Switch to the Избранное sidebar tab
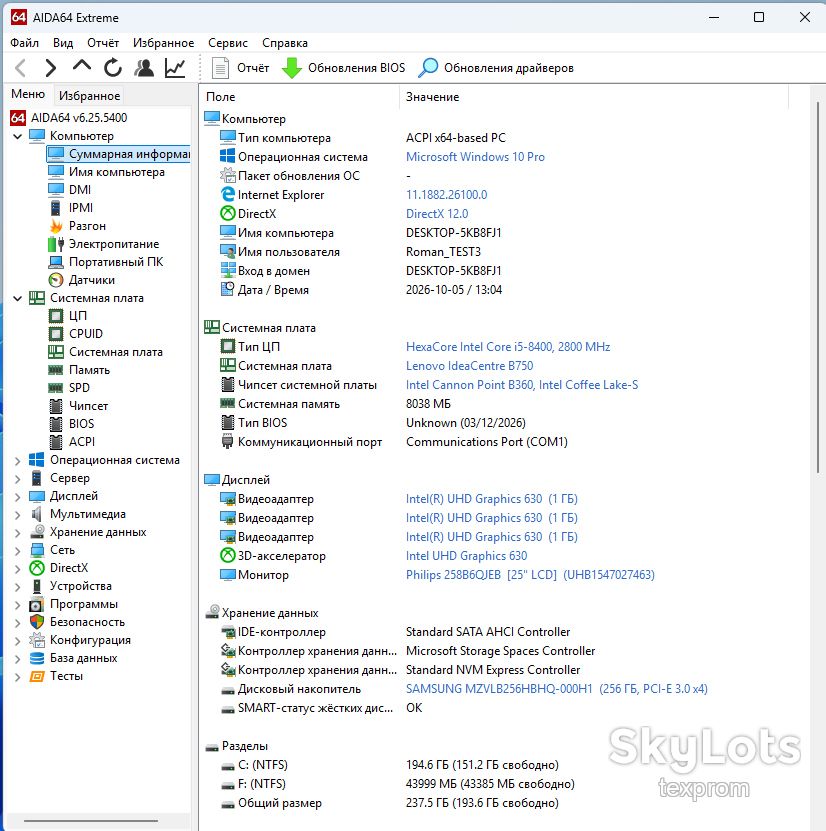The image size is (826, 831). pyautogui.click(x=90, y=96)
